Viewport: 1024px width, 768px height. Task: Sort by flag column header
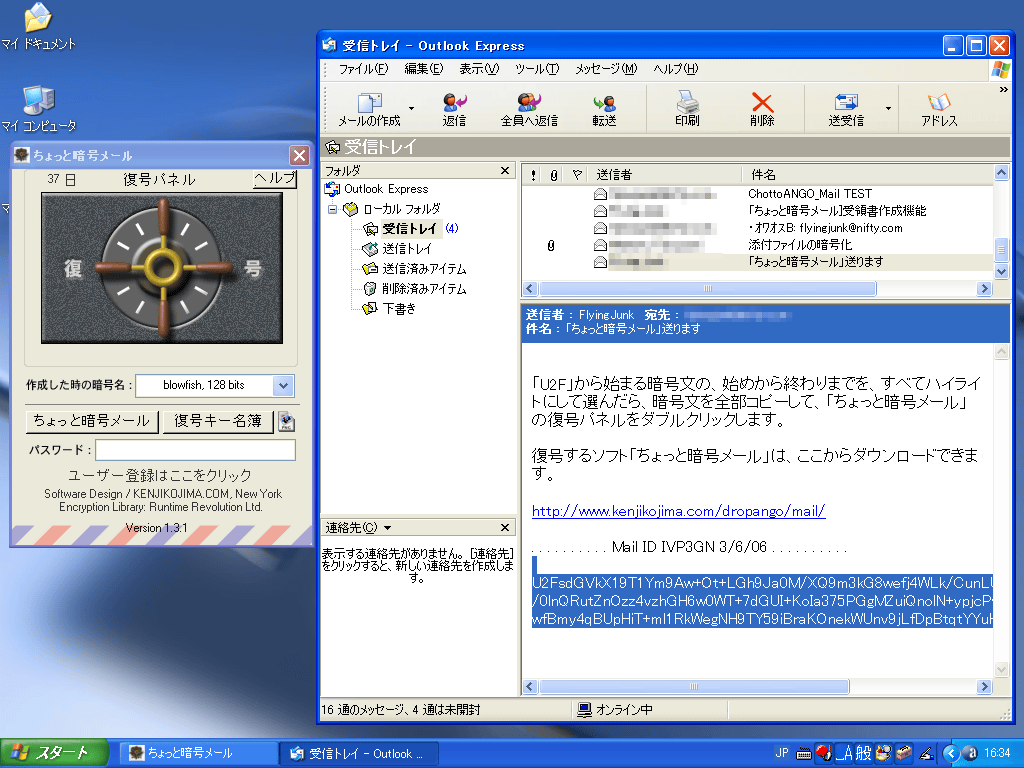[x=577, y=175]
